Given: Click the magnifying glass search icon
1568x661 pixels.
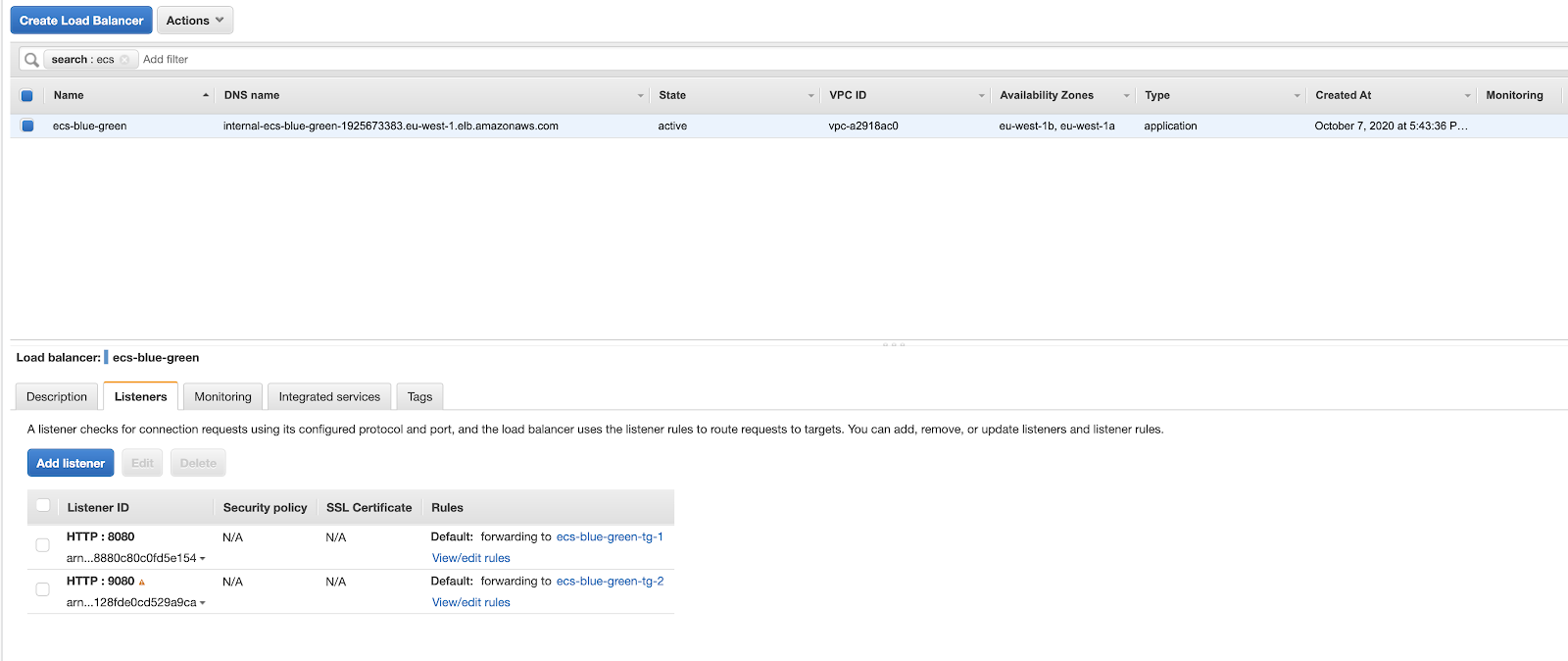Looking at the screenshot, I should 31,60.
